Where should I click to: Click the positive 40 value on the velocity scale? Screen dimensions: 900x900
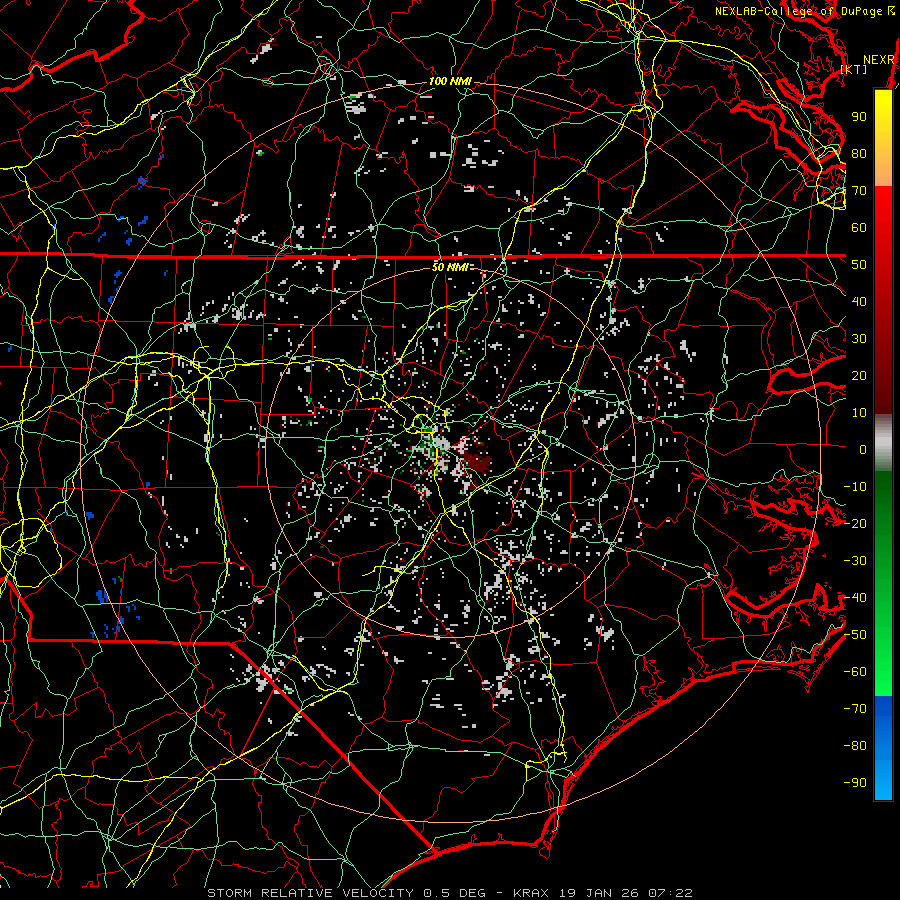(859, 302)
